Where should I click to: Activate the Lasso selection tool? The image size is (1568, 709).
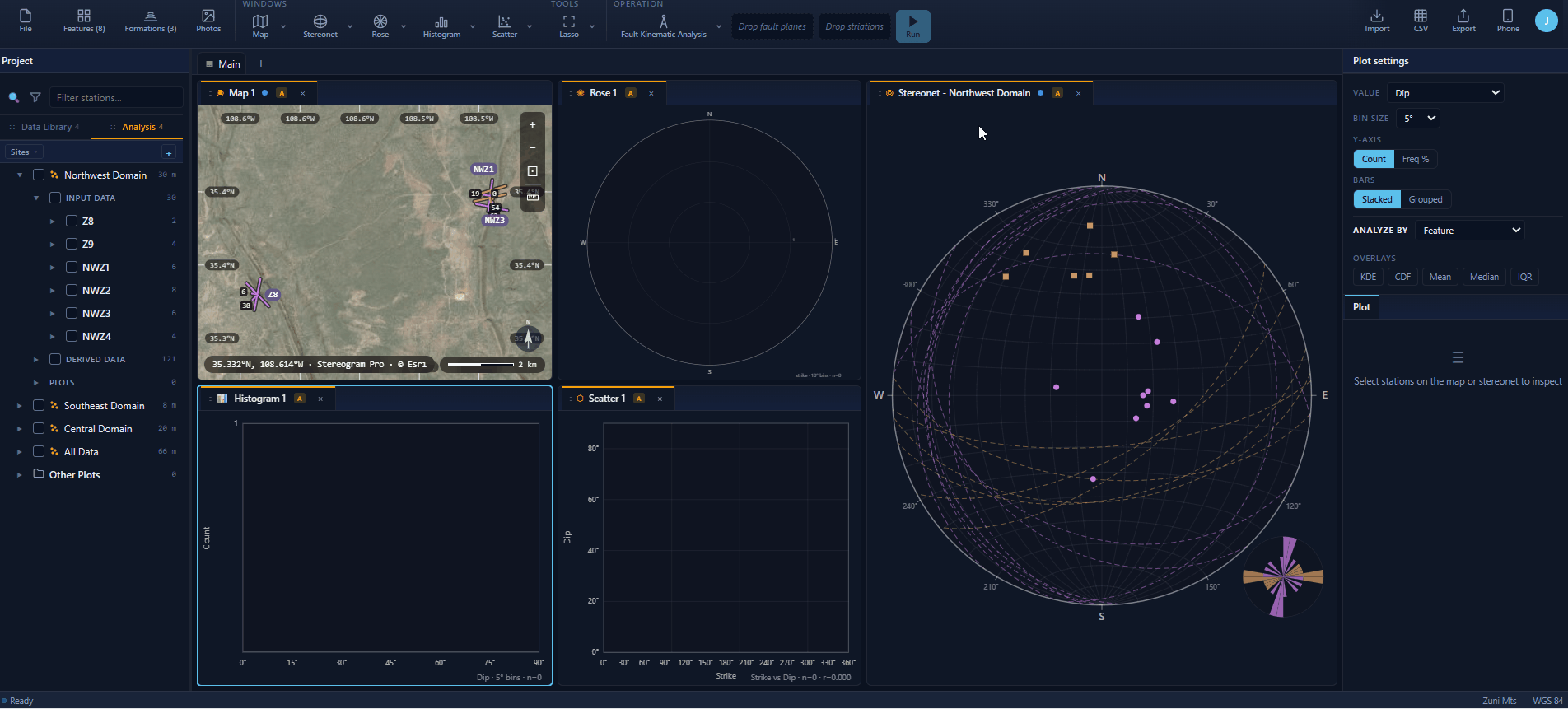pyautogui.click(x=569, y=26)
